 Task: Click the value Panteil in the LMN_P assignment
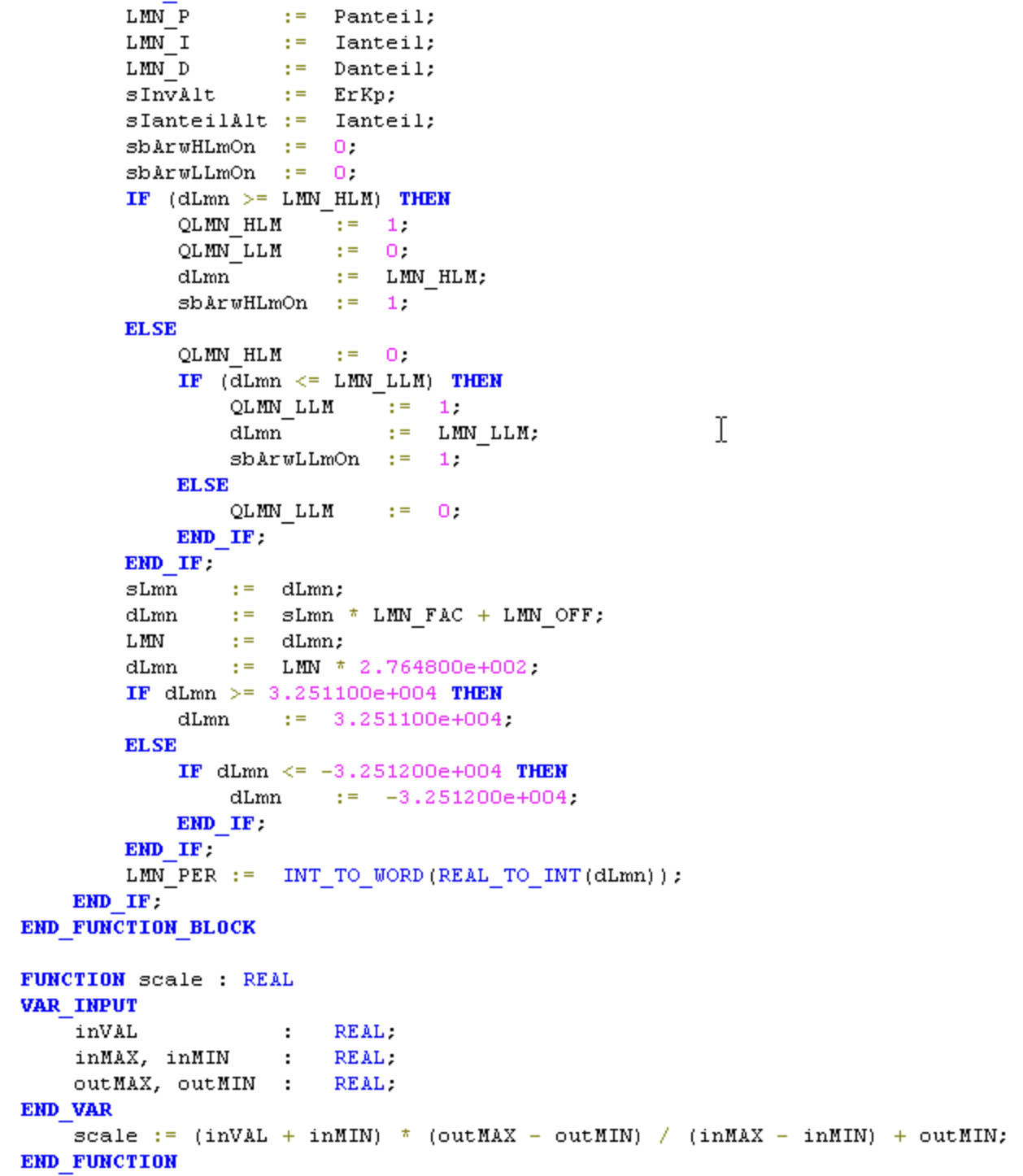click(380, 16)
